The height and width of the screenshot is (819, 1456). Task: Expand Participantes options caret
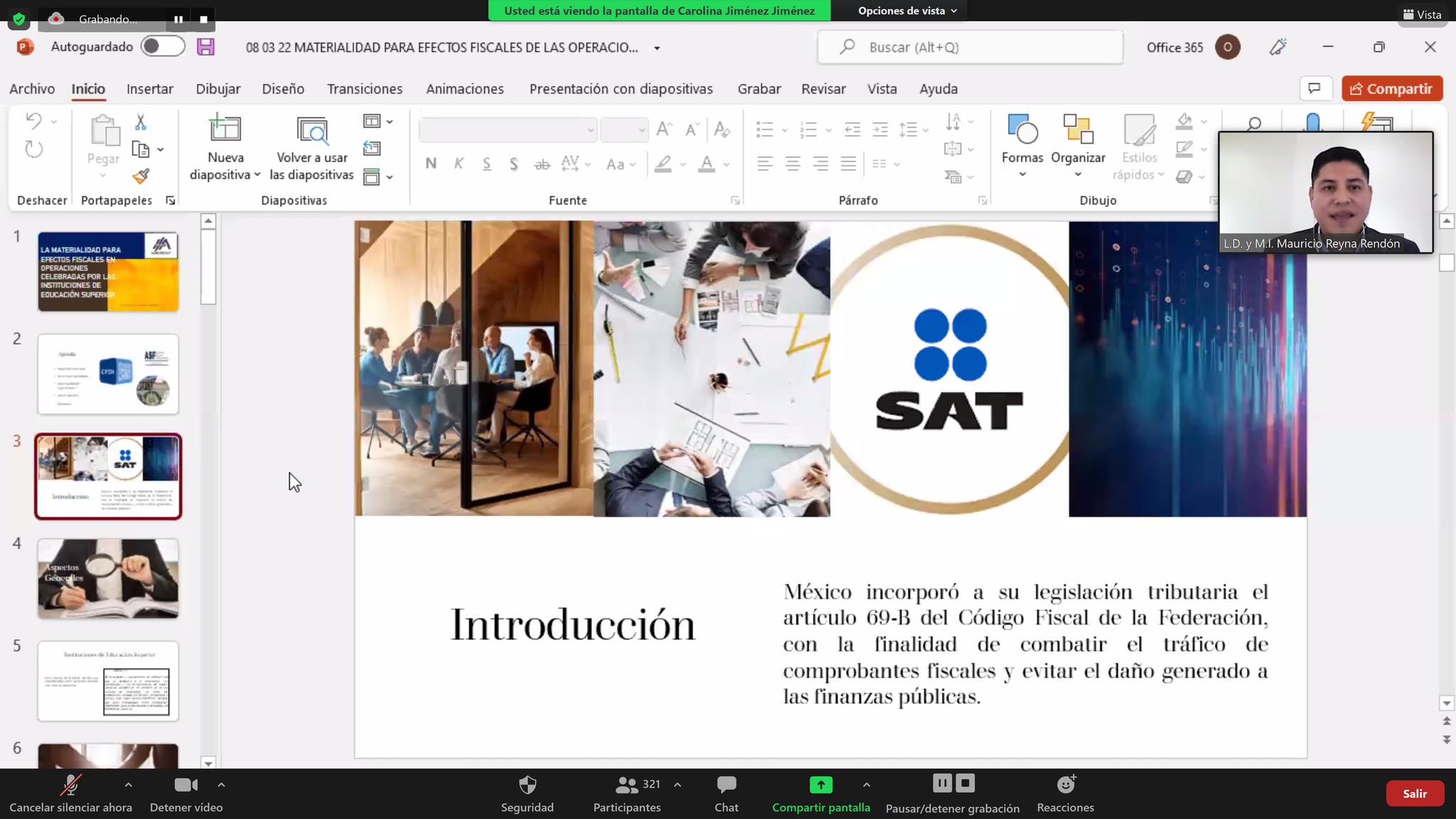pos(678,785)
